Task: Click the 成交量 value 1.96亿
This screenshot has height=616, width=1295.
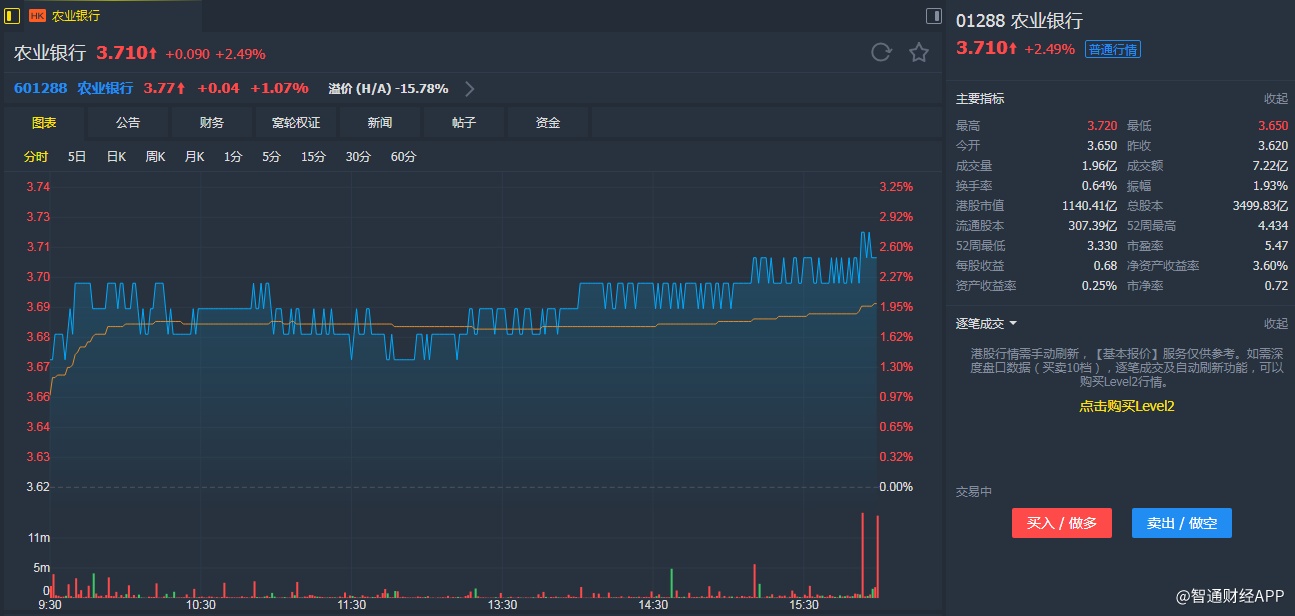Action: pyautogui.click(x=1099, y=166)
